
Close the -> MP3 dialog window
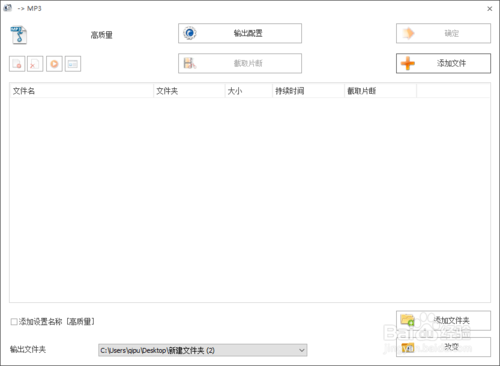point(490,9)
